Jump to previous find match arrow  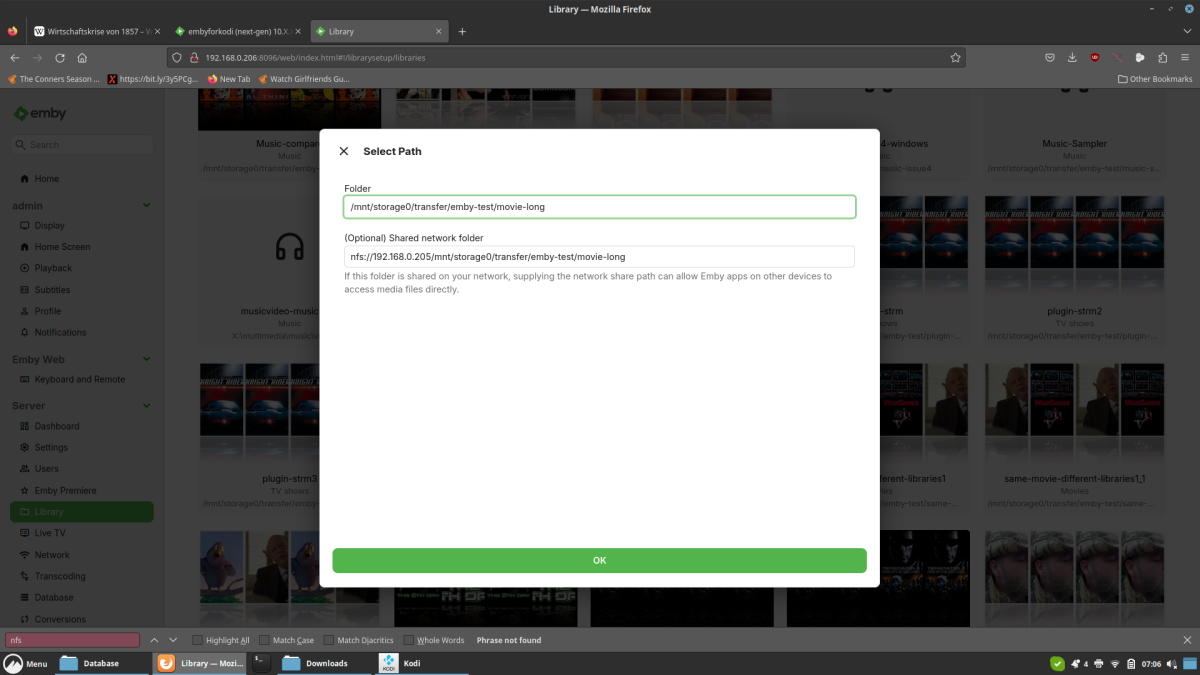pyautogui.click(x=154, y=640)
